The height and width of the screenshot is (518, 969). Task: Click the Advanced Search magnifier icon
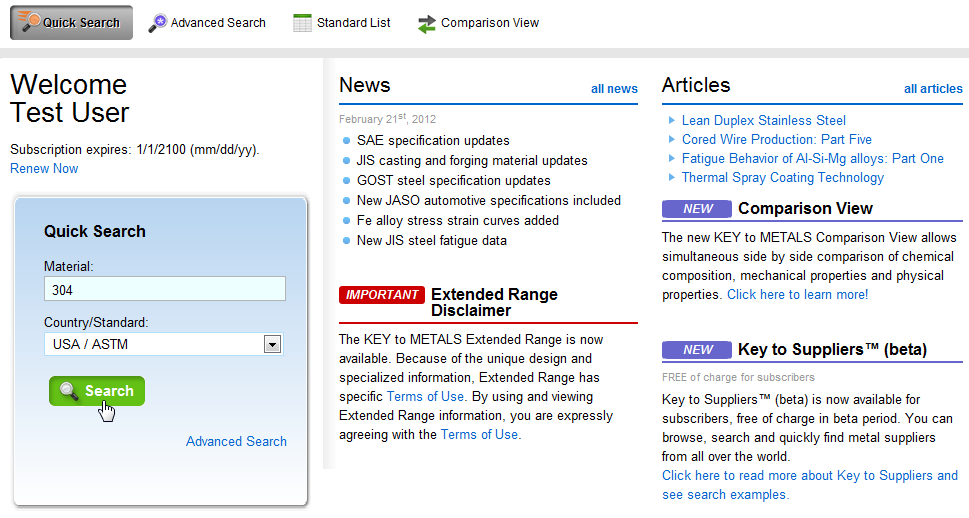[x=158, y=23]
